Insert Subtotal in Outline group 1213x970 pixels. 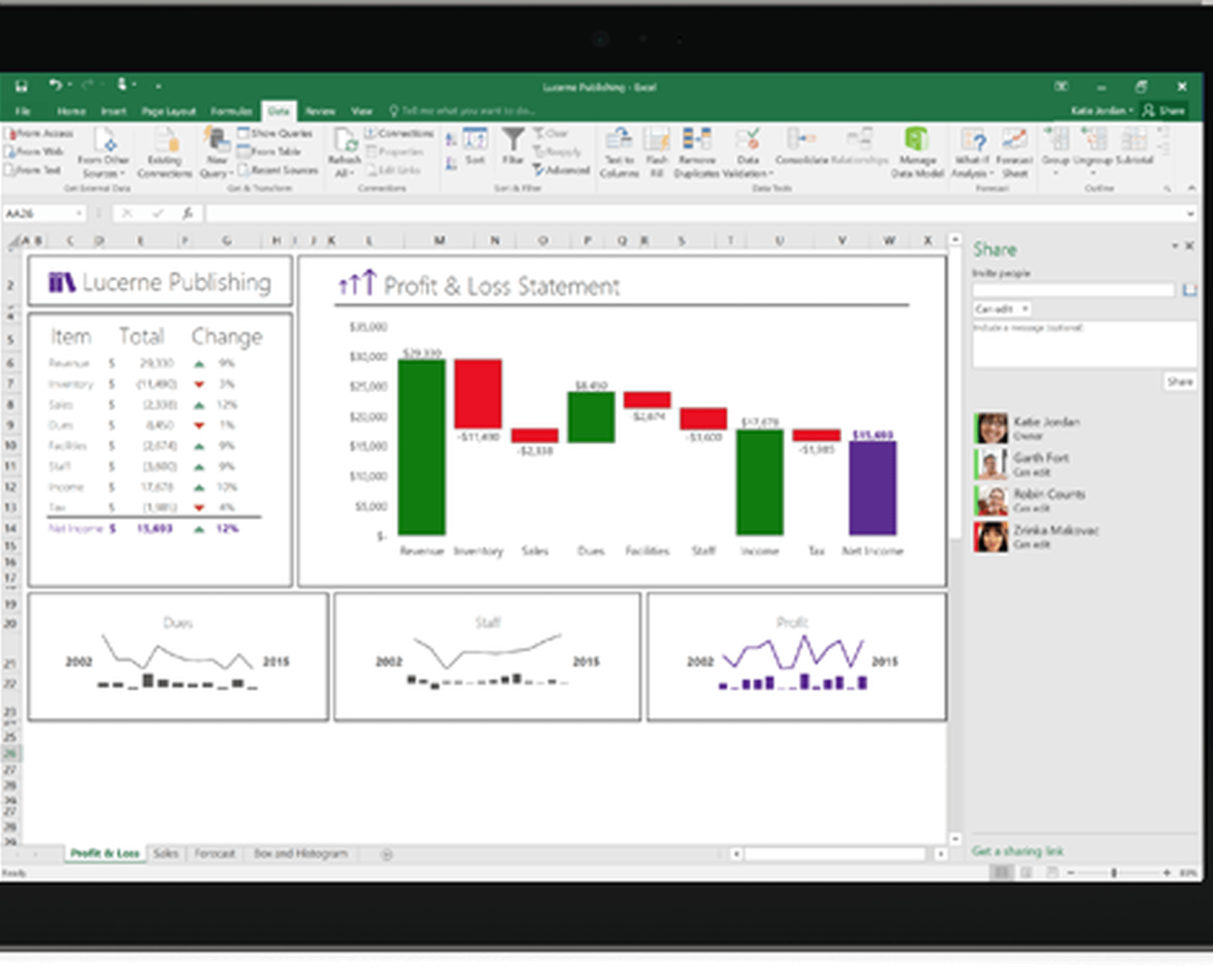coord(1134,147)
